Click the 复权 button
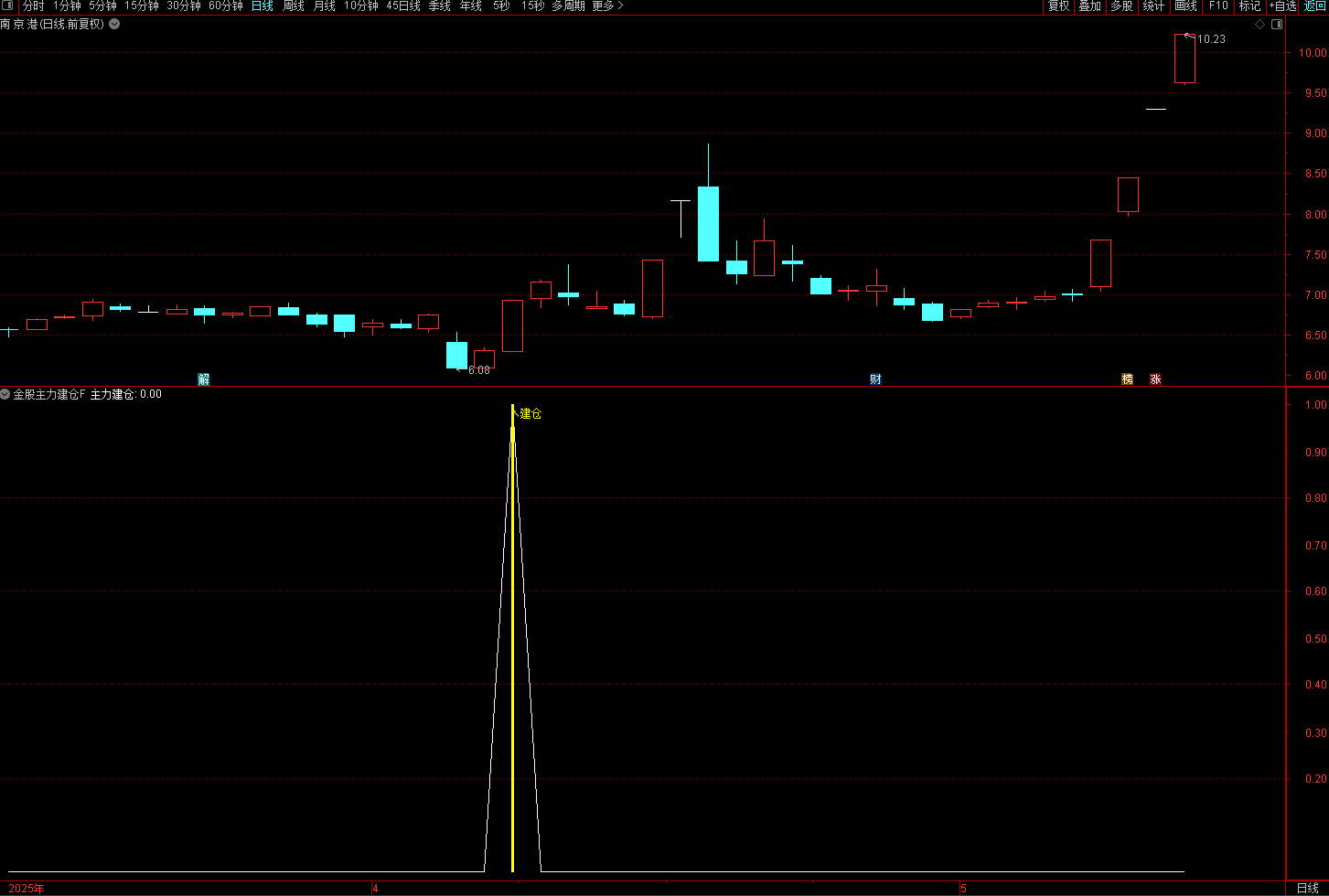Viewport: 1329px width, 896px height. coord(1058,6)
